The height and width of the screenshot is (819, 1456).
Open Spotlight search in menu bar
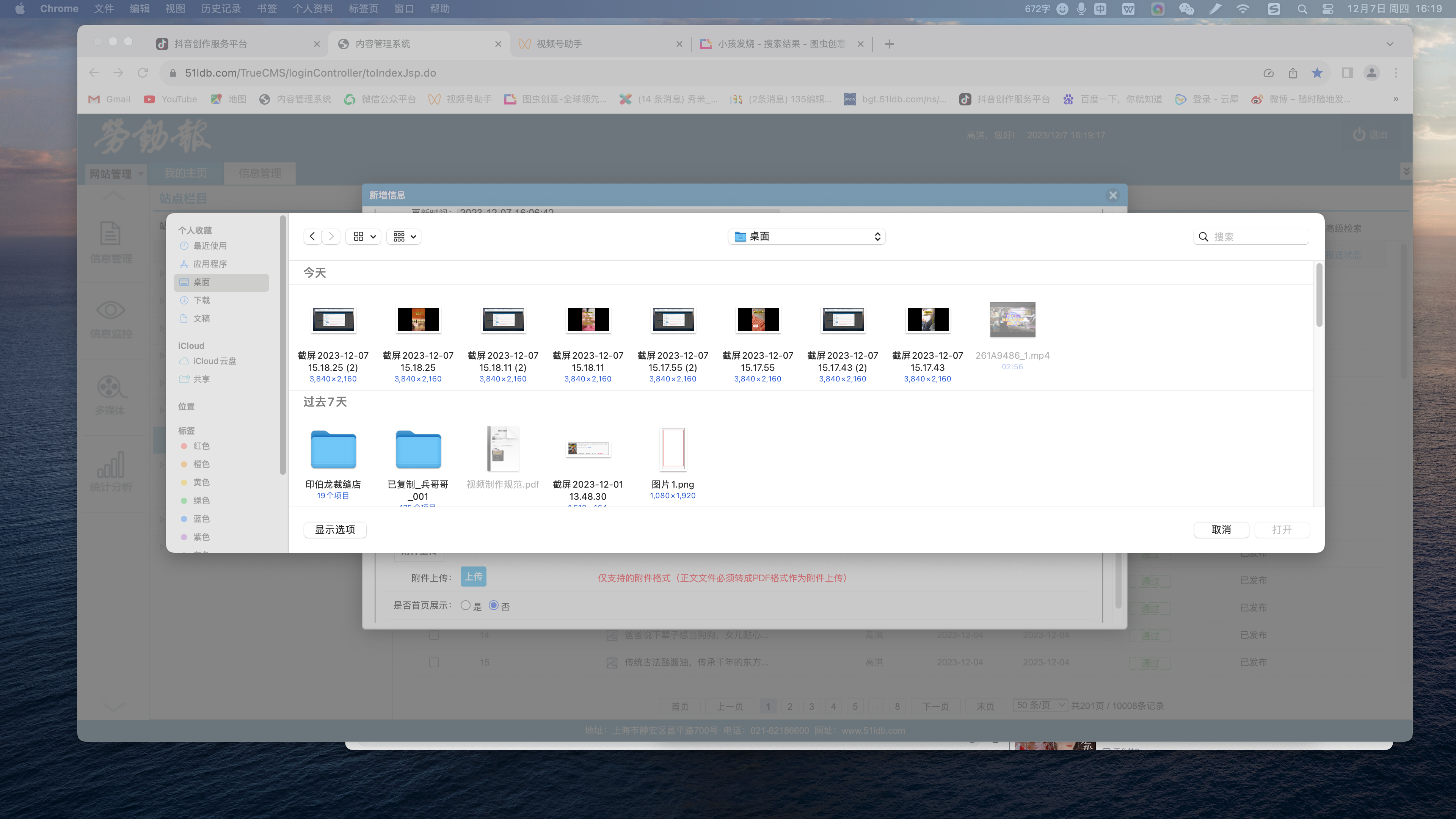pos(1302,8)
